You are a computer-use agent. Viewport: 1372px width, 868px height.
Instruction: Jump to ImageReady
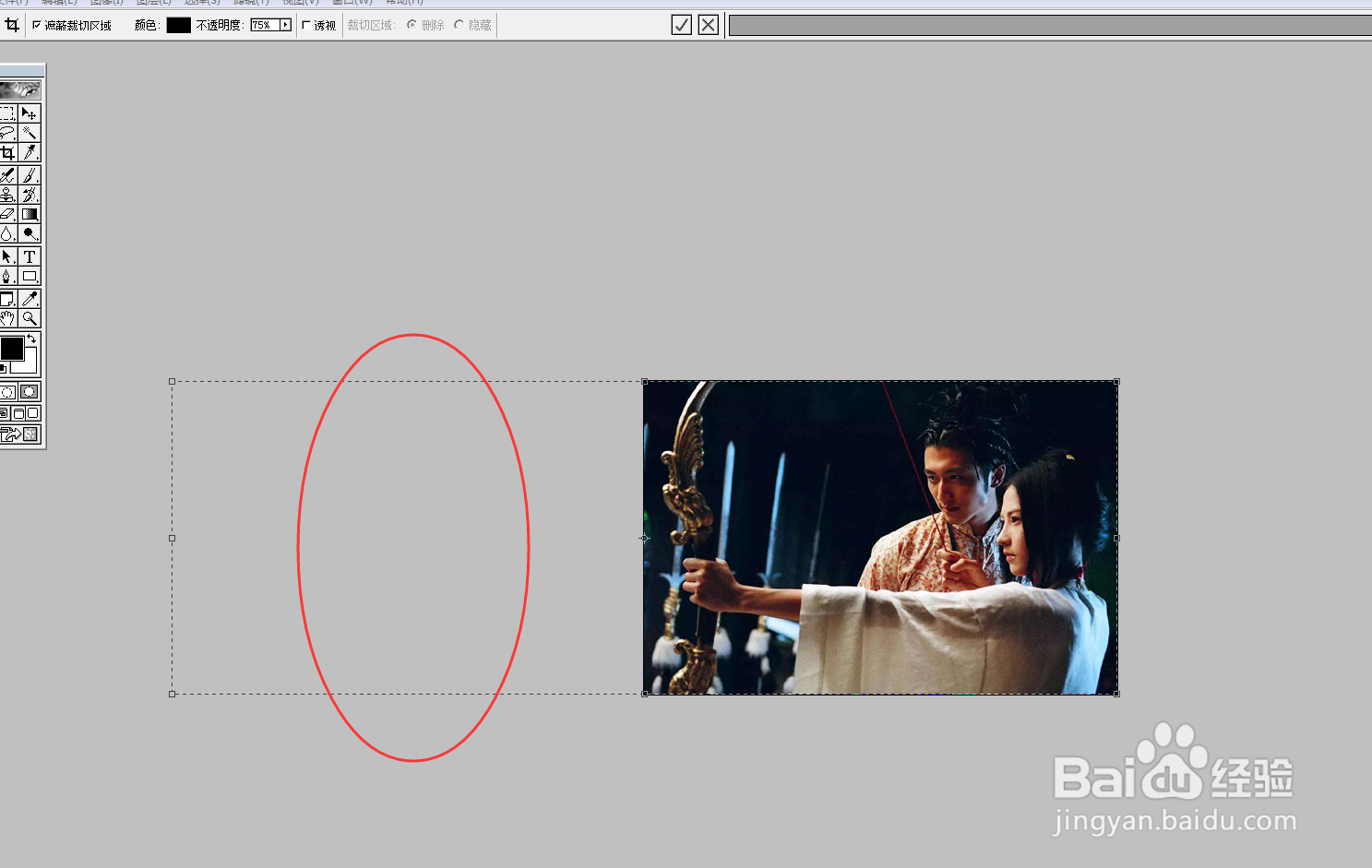[x=18, y=434]
